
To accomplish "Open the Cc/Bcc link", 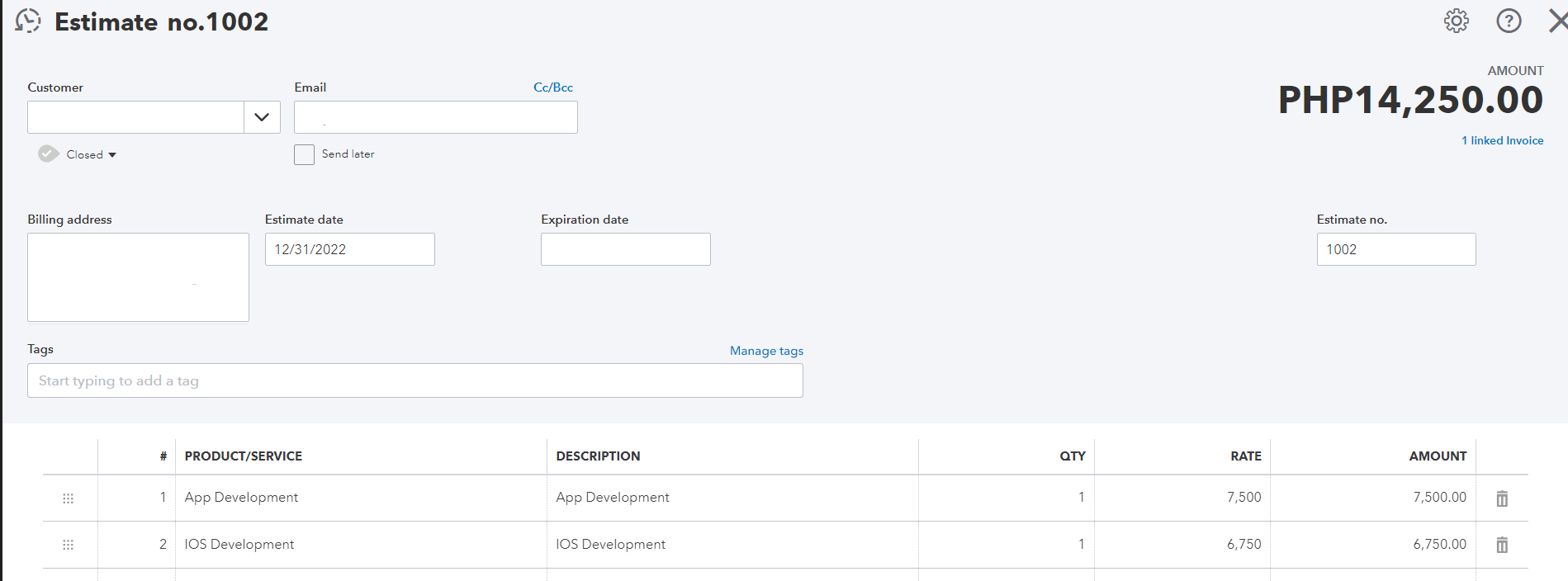I will 552,87.
